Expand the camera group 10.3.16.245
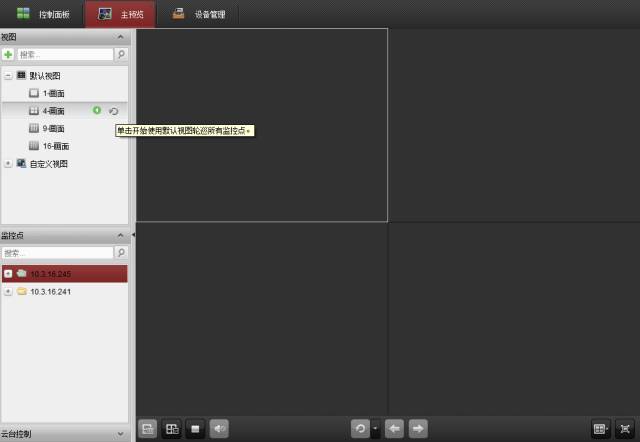 pyautogui.click(x=8, y=273)
